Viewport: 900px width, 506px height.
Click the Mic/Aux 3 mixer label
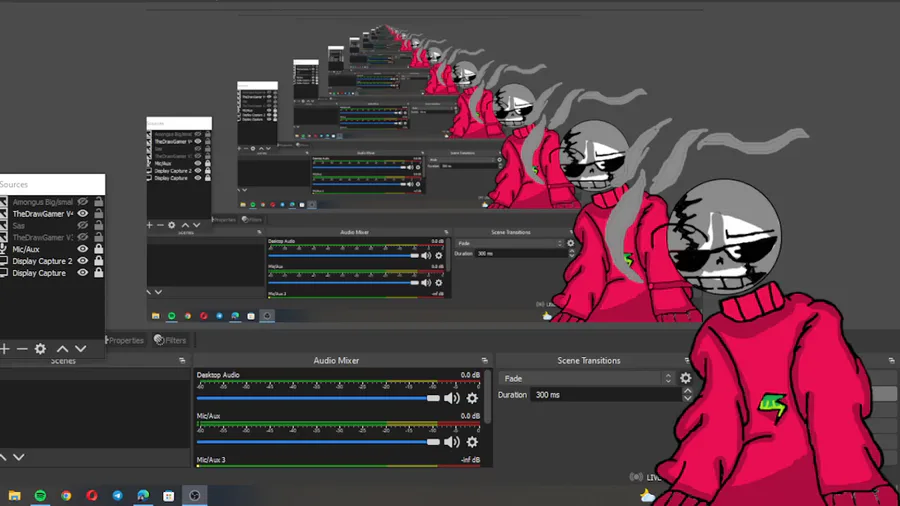[x=211, y=460]
